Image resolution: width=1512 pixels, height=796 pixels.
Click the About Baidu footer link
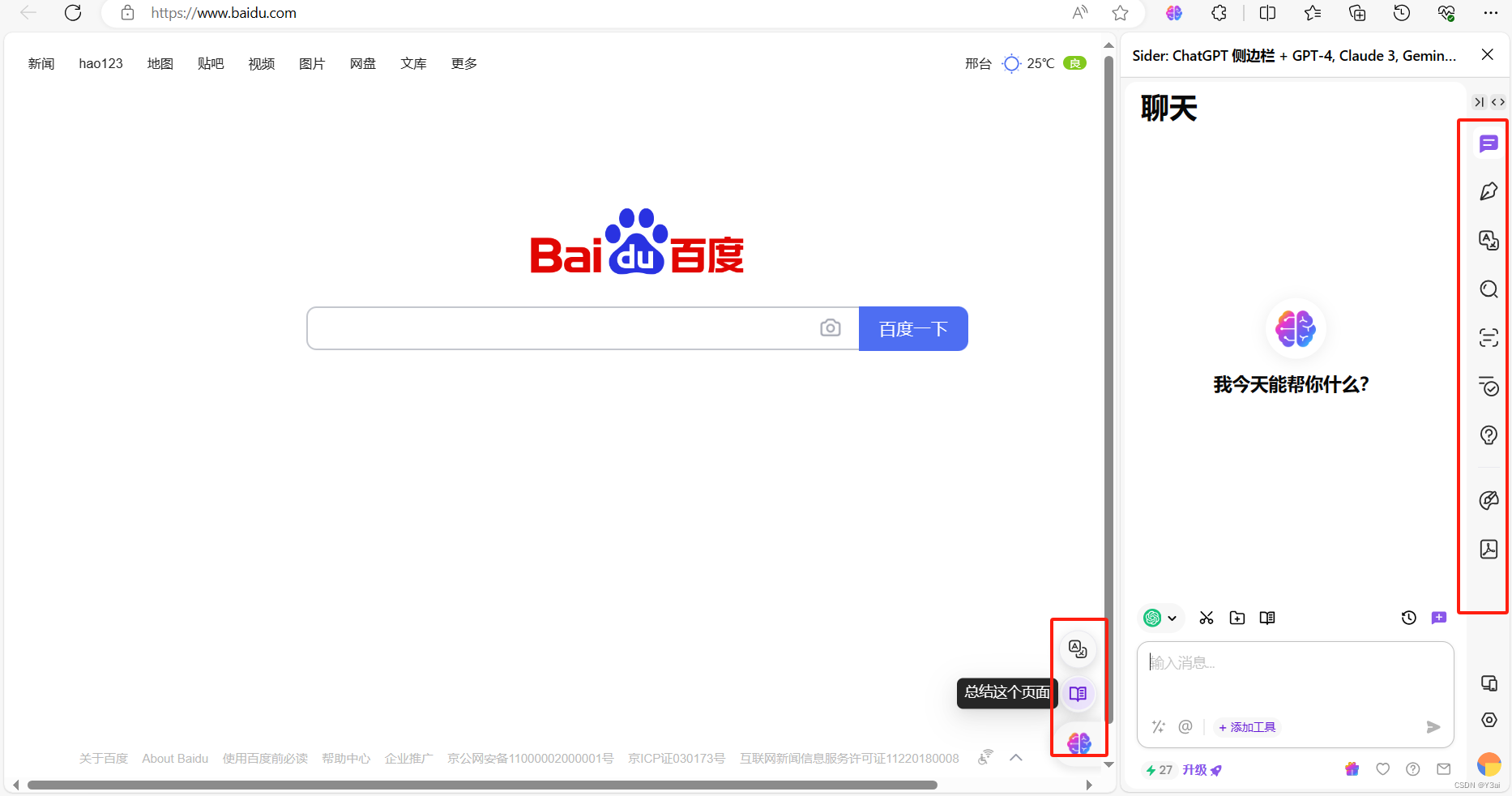click(x=175, y=759)
